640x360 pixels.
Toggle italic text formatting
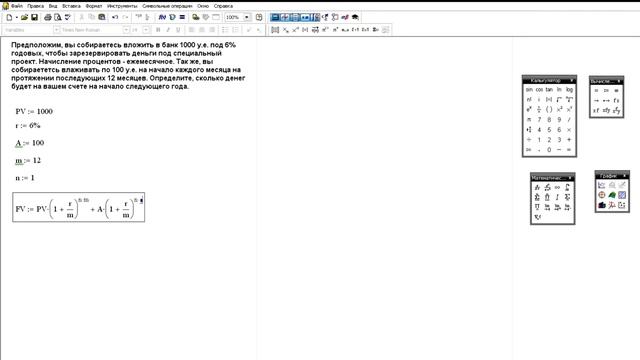click(x=168, y=30)
